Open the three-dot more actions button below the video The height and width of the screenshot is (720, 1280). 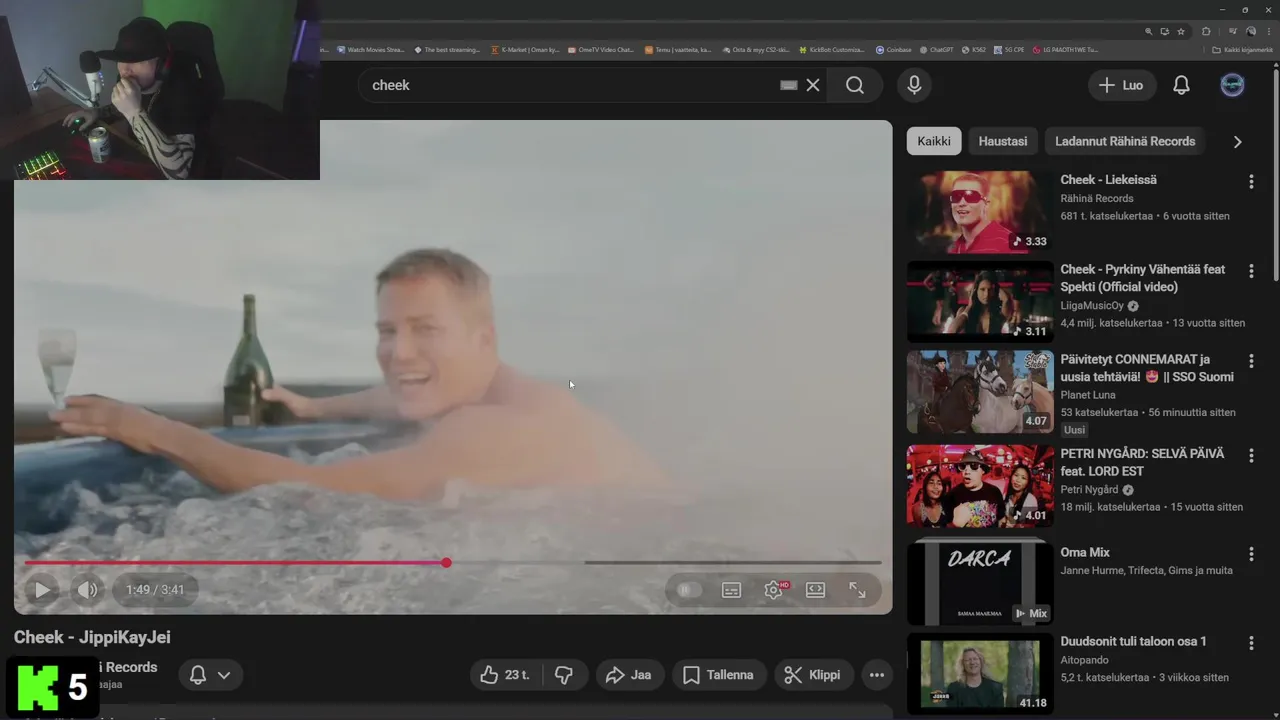click(x=877, y=675)
